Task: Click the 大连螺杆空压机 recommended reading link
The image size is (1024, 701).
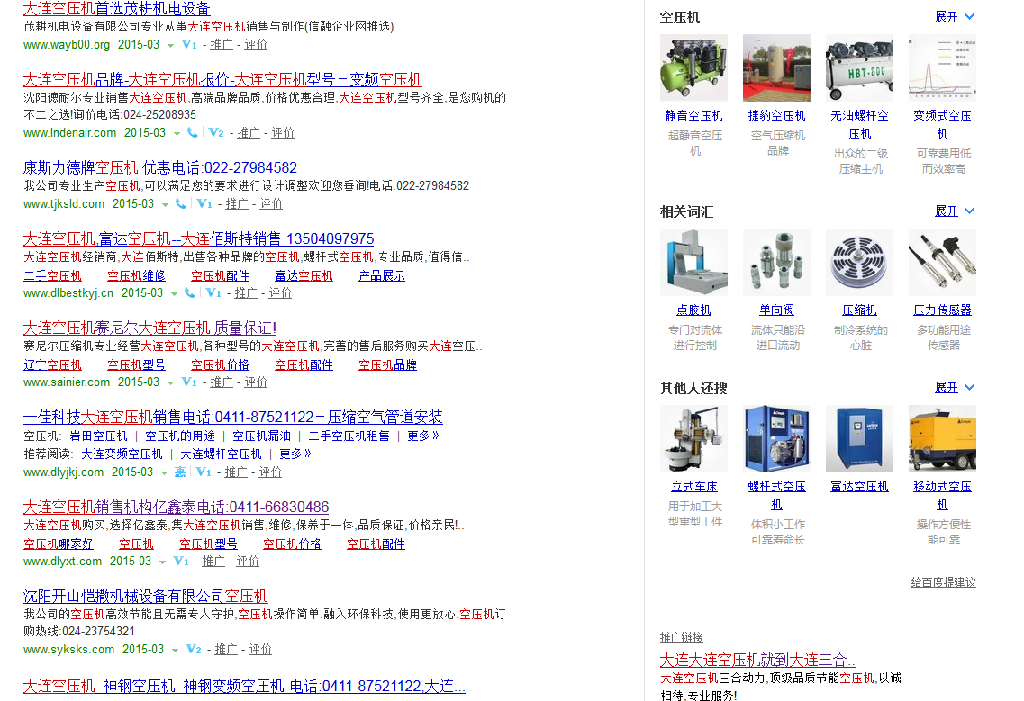Action: (x=221, y=454)
